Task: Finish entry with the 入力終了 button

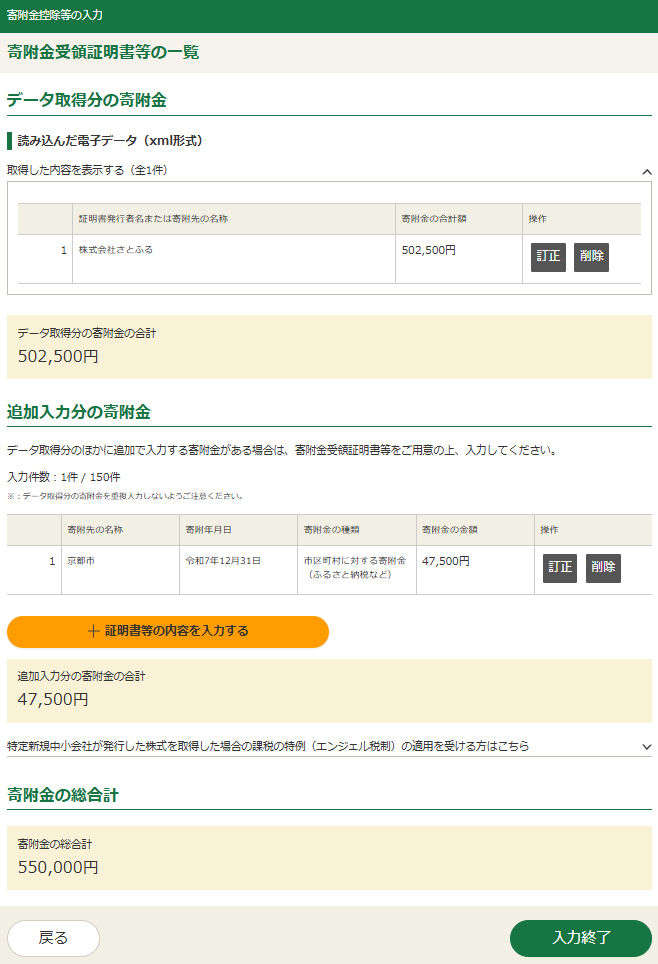Action: [x=580, y=938]
